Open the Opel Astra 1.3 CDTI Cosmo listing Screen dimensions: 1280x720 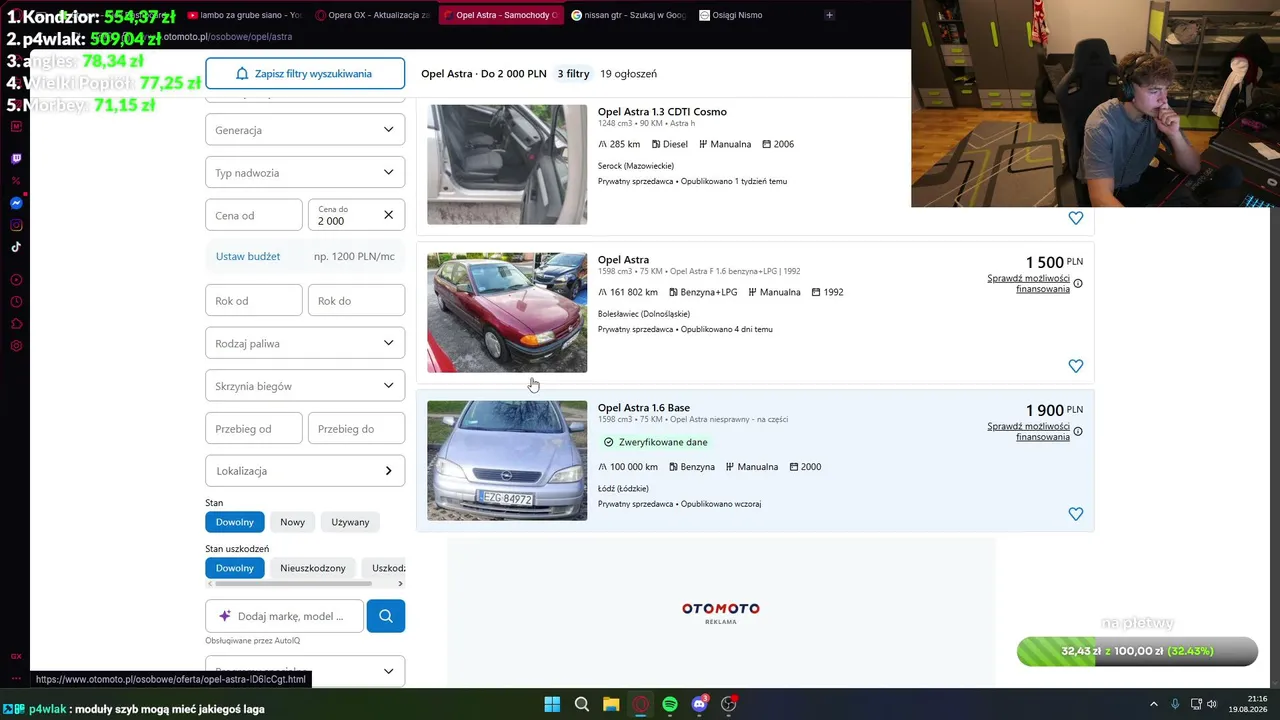coord(662,112)
